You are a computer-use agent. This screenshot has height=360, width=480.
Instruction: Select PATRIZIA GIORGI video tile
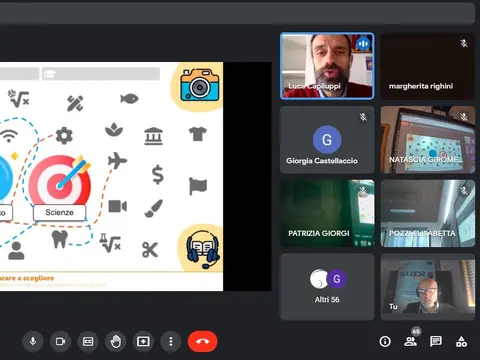(x=327, y=213)
